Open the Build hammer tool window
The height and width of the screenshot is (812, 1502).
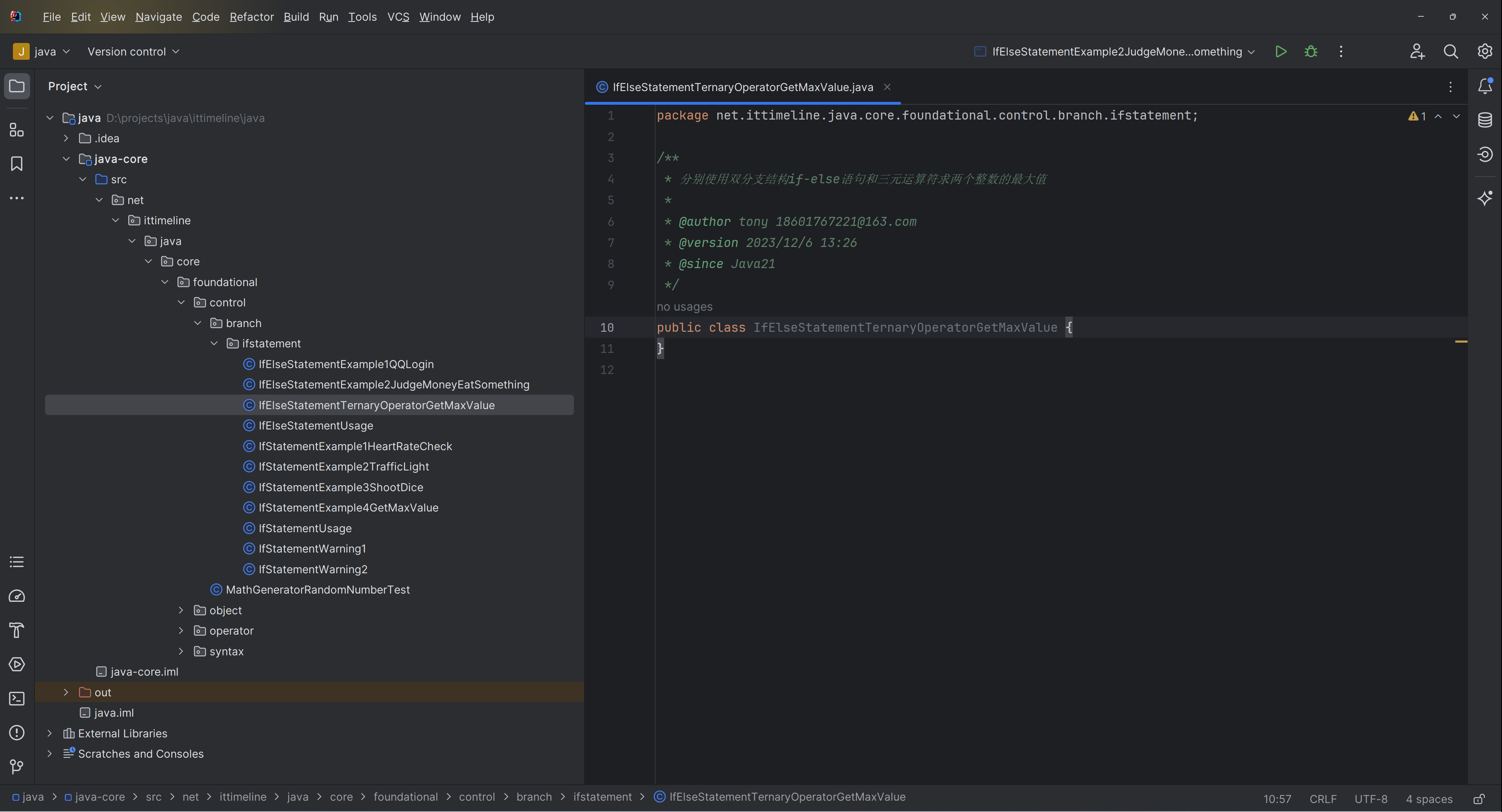click(17, 630)
